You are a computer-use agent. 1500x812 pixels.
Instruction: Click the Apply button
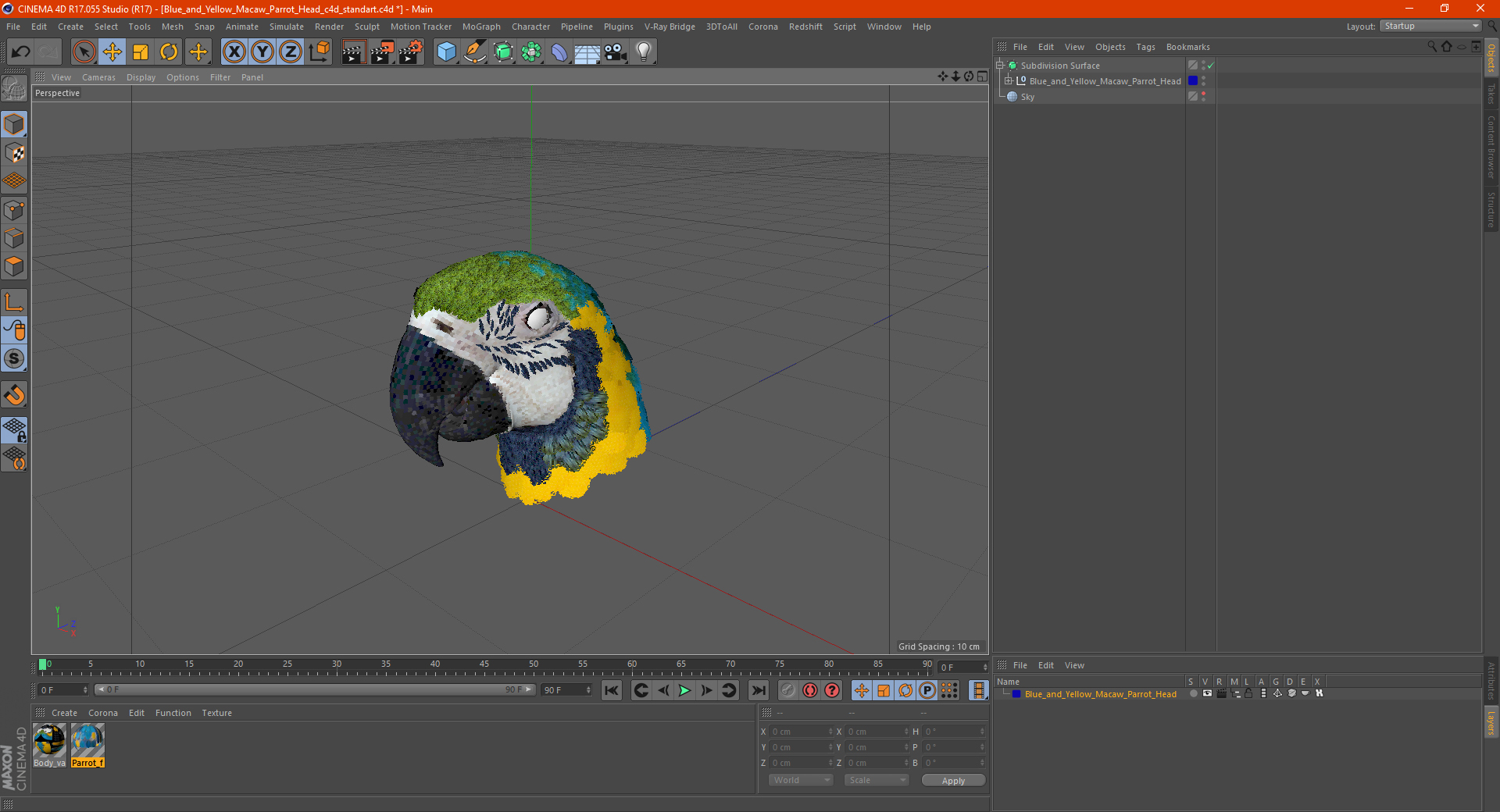click(953, 780)
